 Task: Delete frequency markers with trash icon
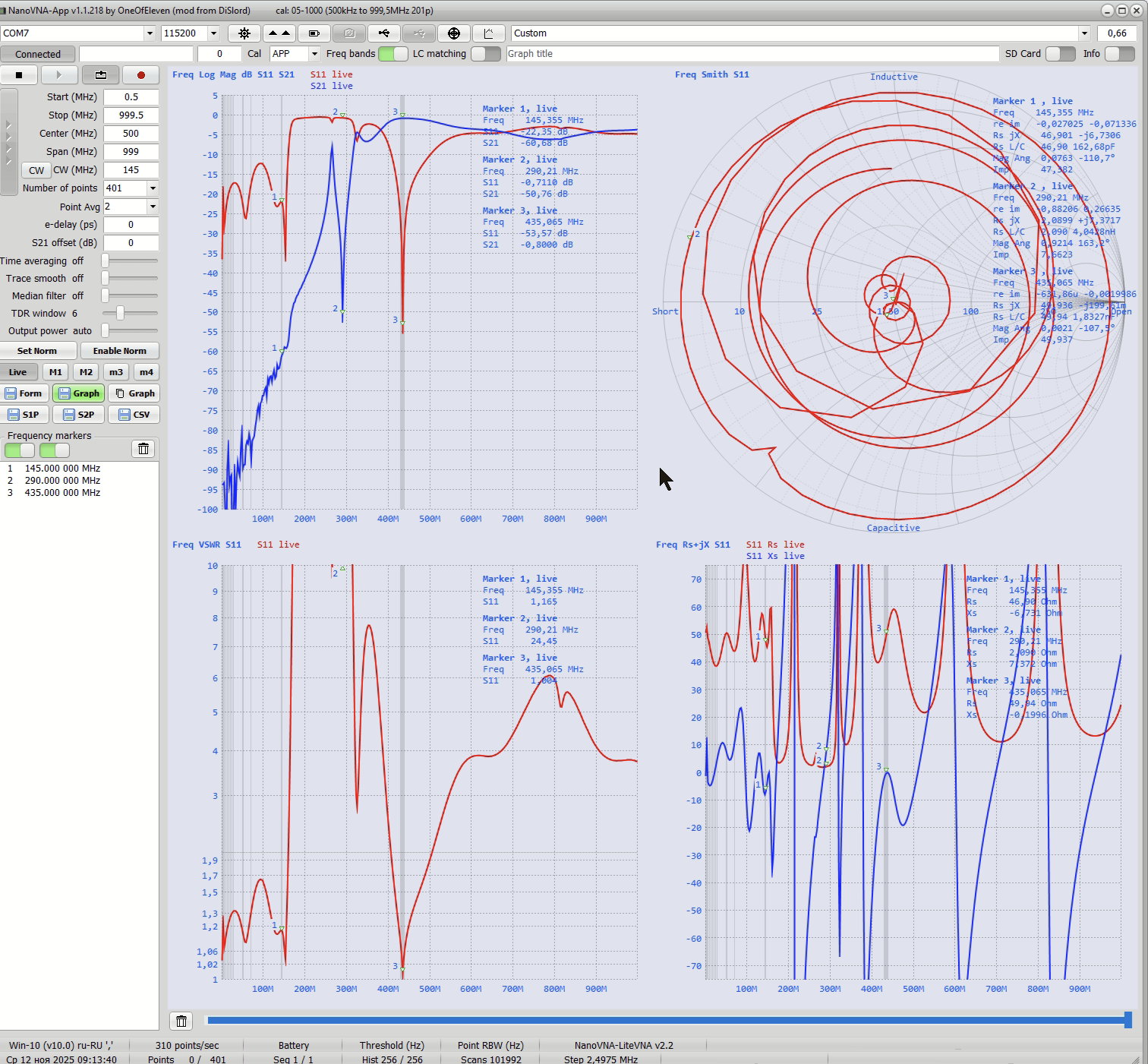pyautogui.click(x=143, y=449)
